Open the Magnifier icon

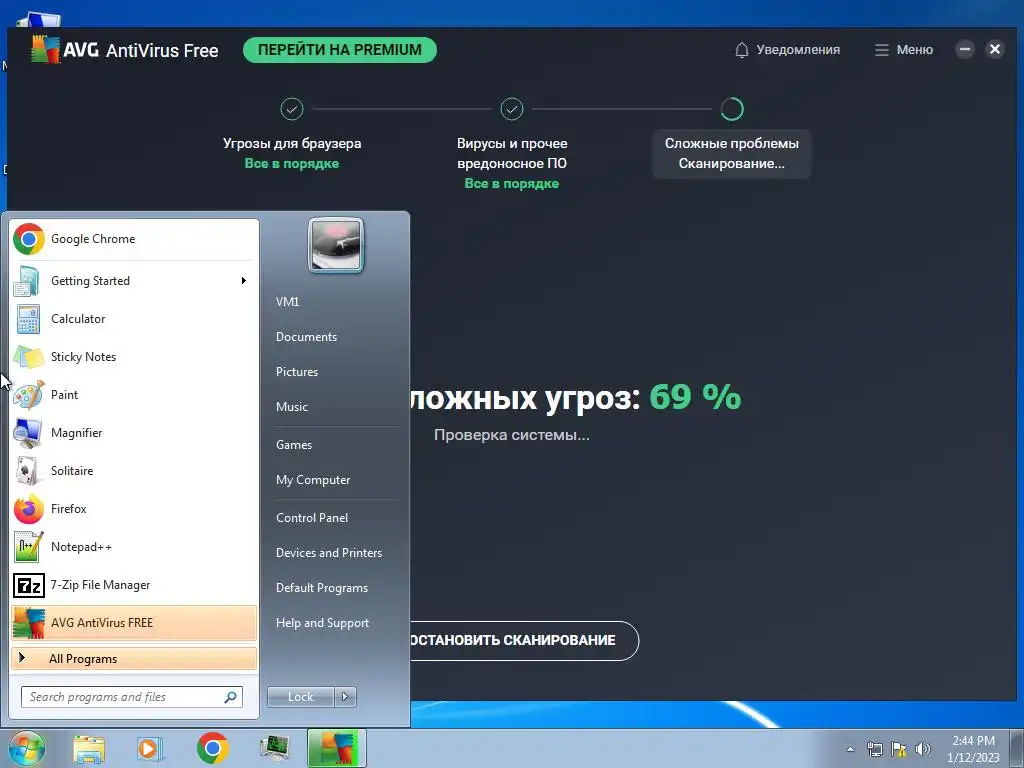point(28,432)
